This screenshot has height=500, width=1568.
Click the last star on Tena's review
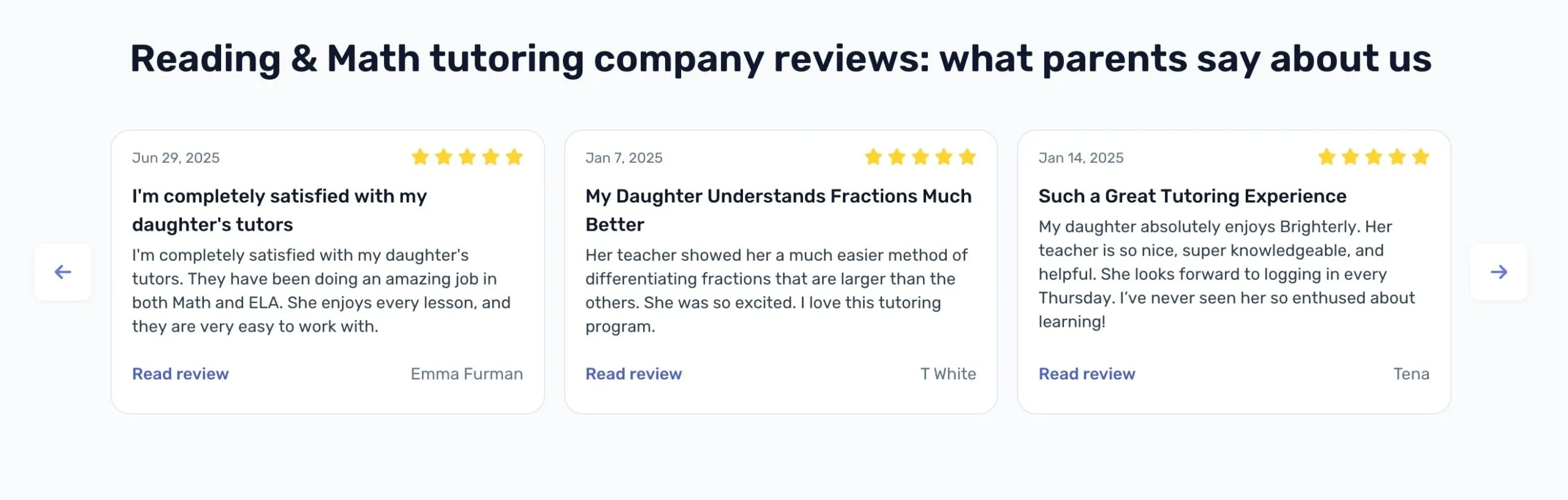(1422, 157)
